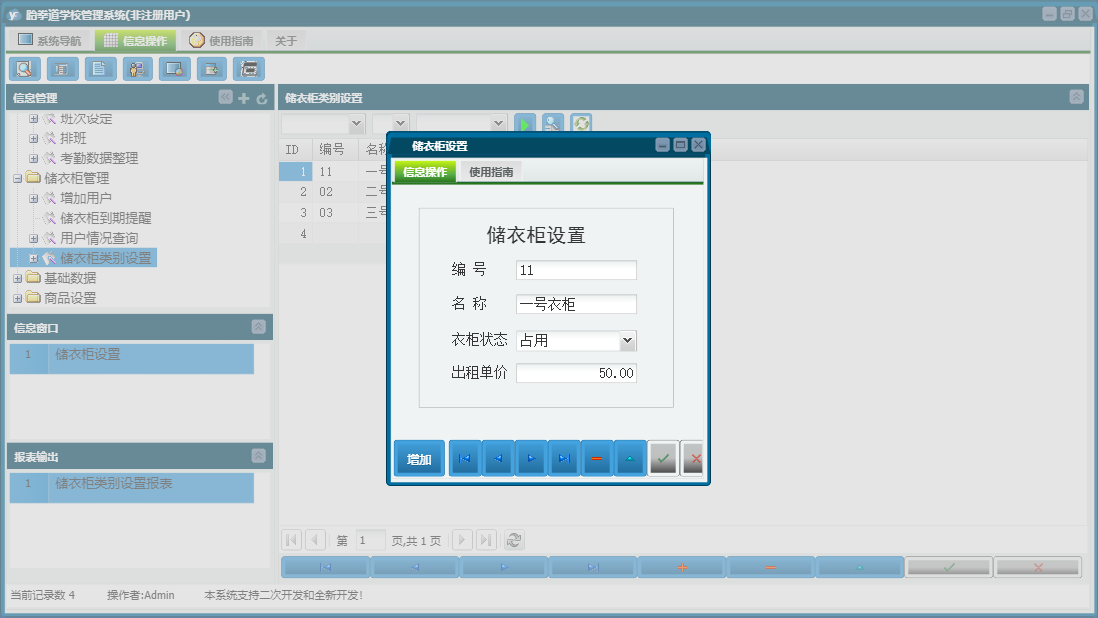Select the data export toolbar icon
This screenshot has width=1098, height=618.
click(x=211, y=68)
